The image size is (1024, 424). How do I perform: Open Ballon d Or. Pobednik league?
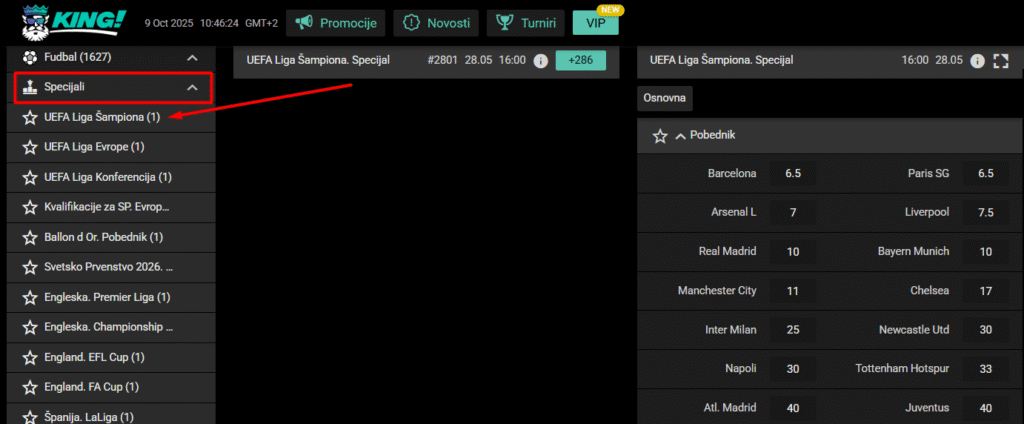pos(104,237)
